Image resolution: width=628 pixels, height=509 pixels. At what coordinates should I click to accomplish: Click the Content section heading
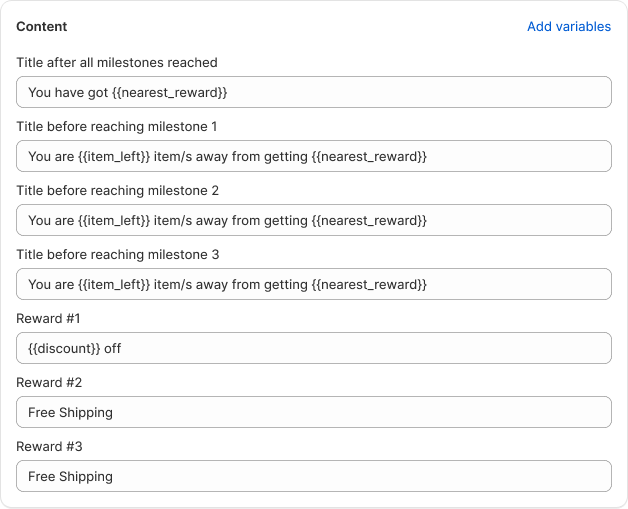(x=42, y=27)
